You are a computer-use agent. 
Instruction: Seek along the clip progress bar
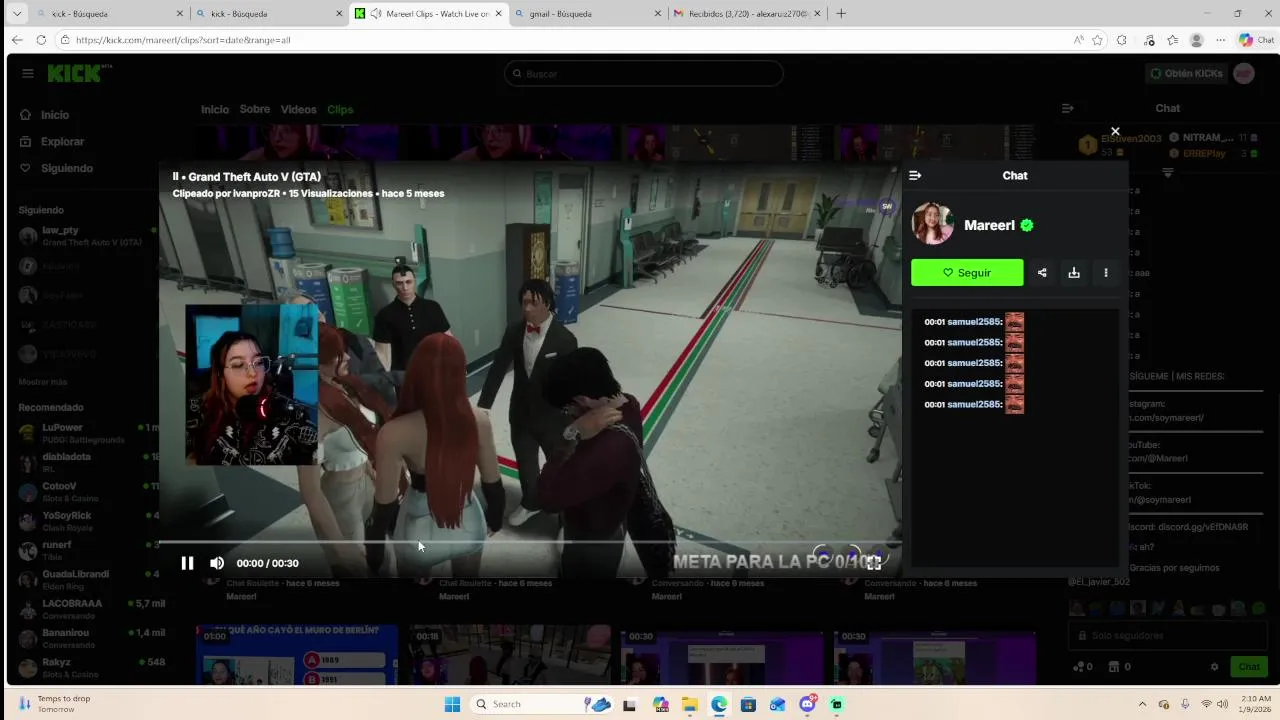pyautogui.click(x=530, y=543)
